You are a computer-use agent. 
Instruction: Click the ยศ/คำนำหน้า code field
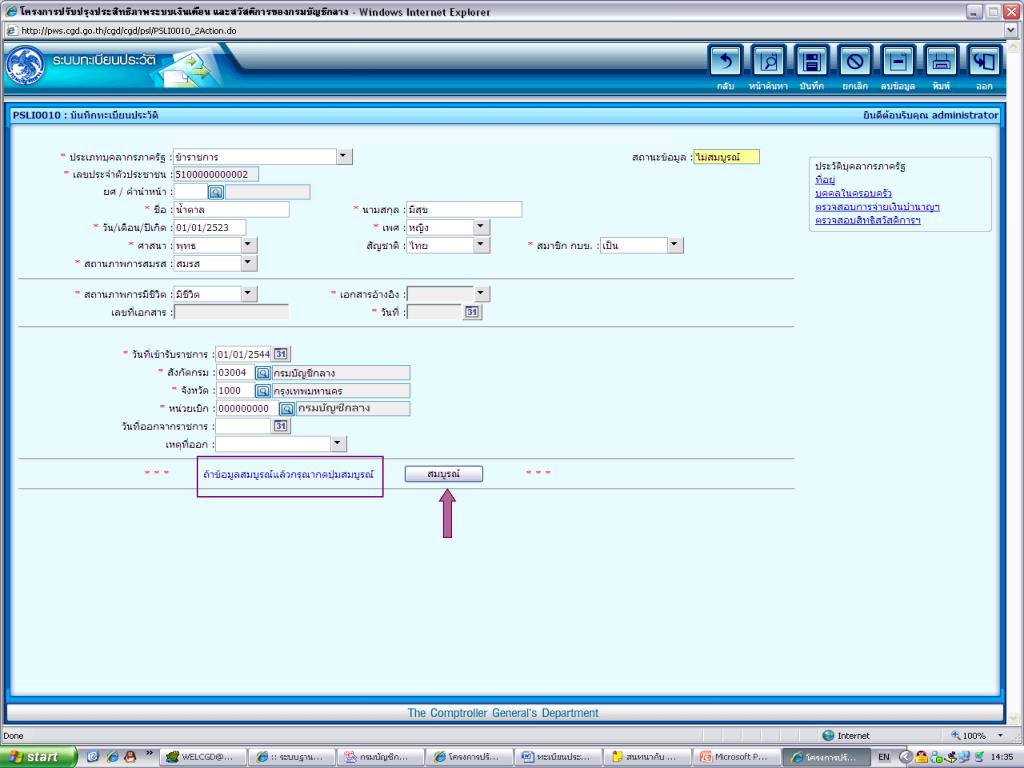tap(191, 192)
